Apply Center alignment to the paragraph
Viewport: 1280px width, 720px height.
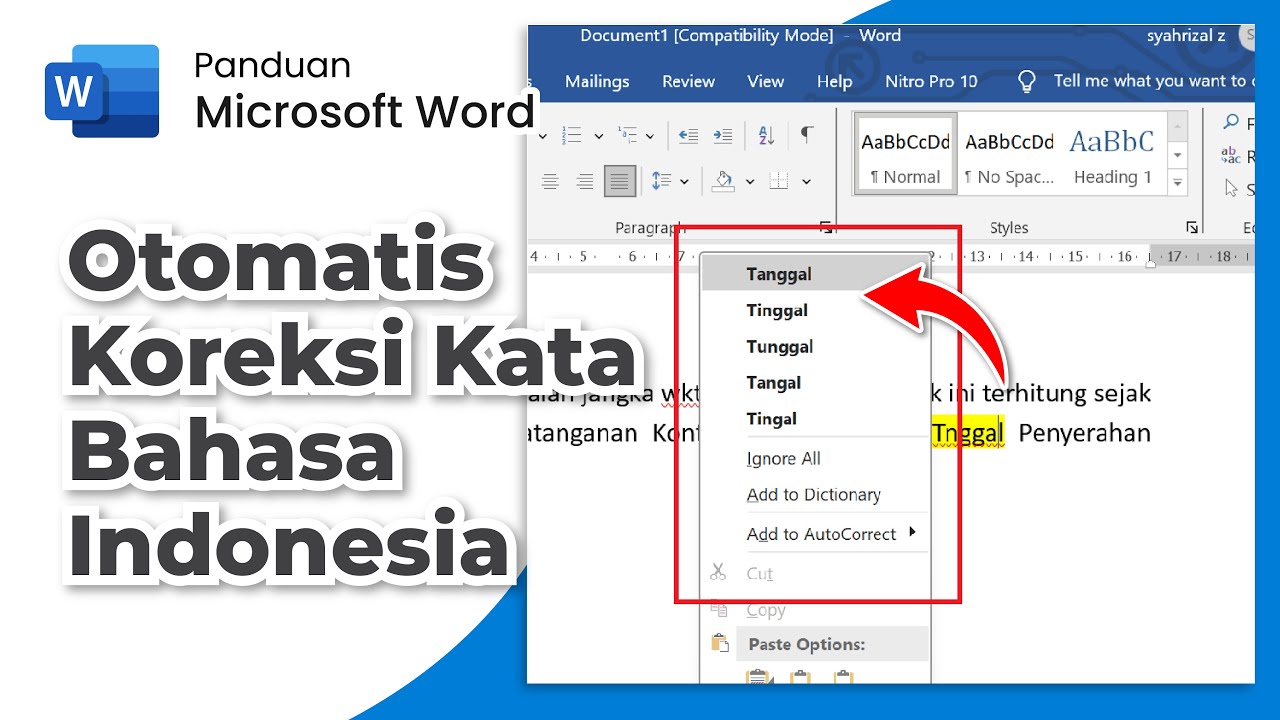point(550,182)
